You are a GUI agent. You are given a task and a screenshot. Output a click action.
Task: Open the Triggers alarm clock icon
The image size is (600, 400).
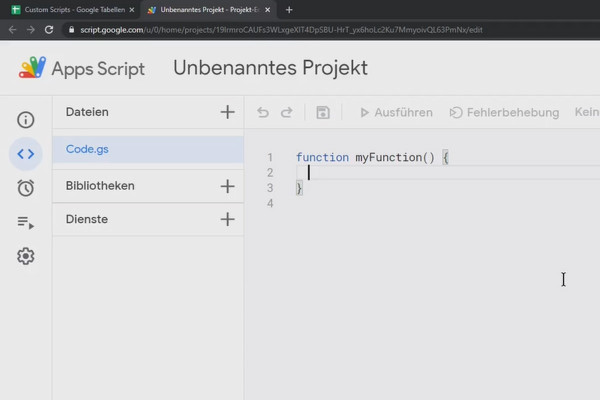(x=26, y=188)
